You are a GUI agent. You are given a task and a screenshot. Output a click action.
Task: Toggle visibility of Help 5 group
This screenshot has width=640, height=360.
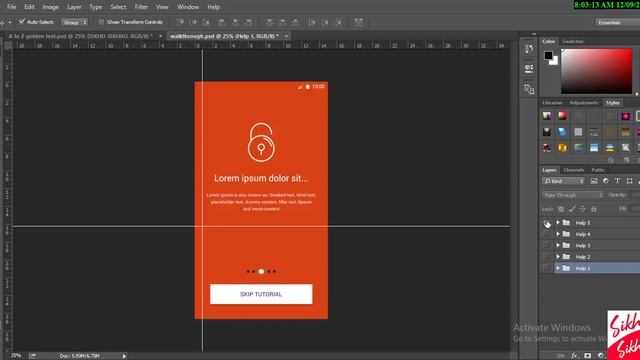546,222
